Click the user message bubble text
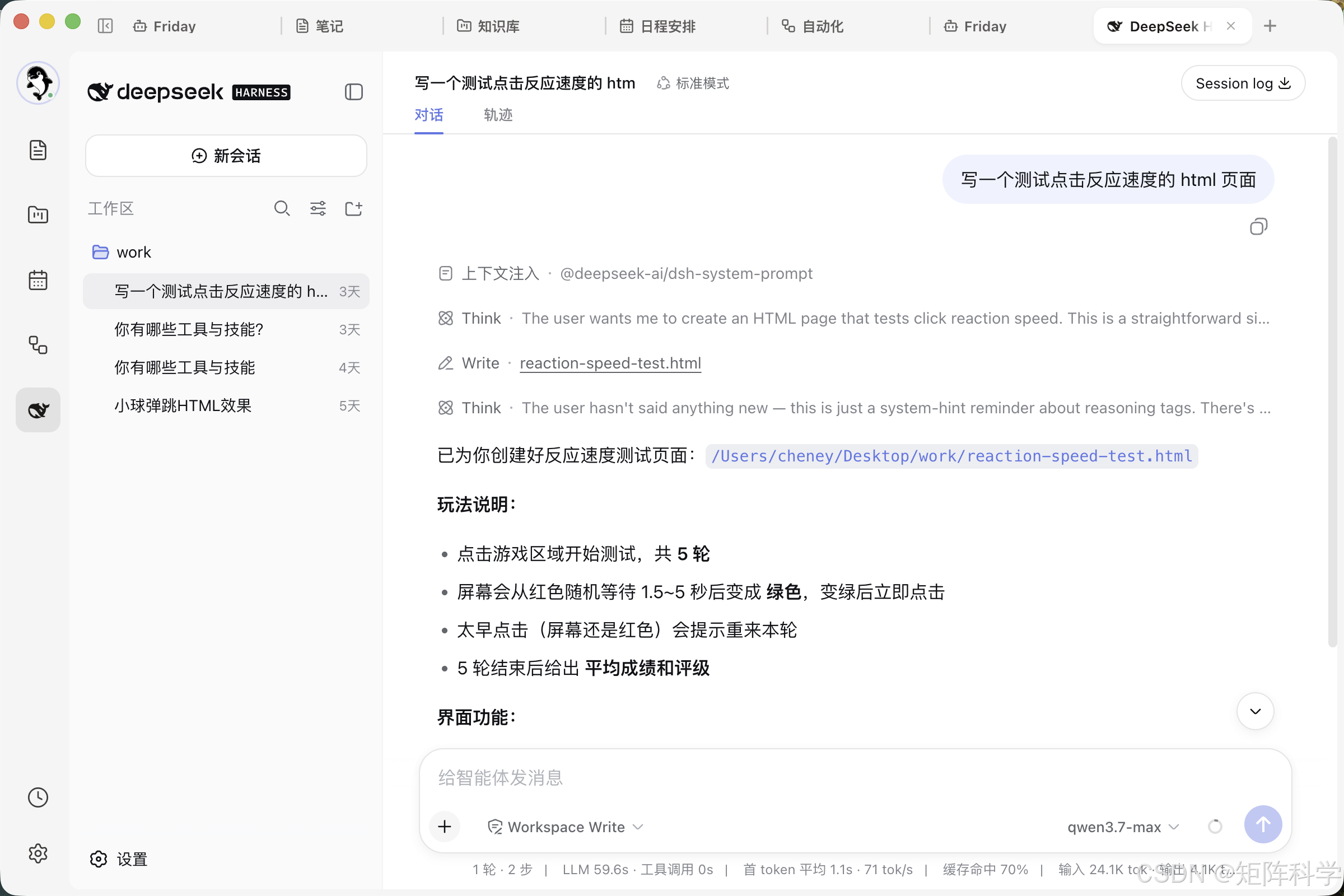1344x896 pixels. click(x=1108, y=179)
